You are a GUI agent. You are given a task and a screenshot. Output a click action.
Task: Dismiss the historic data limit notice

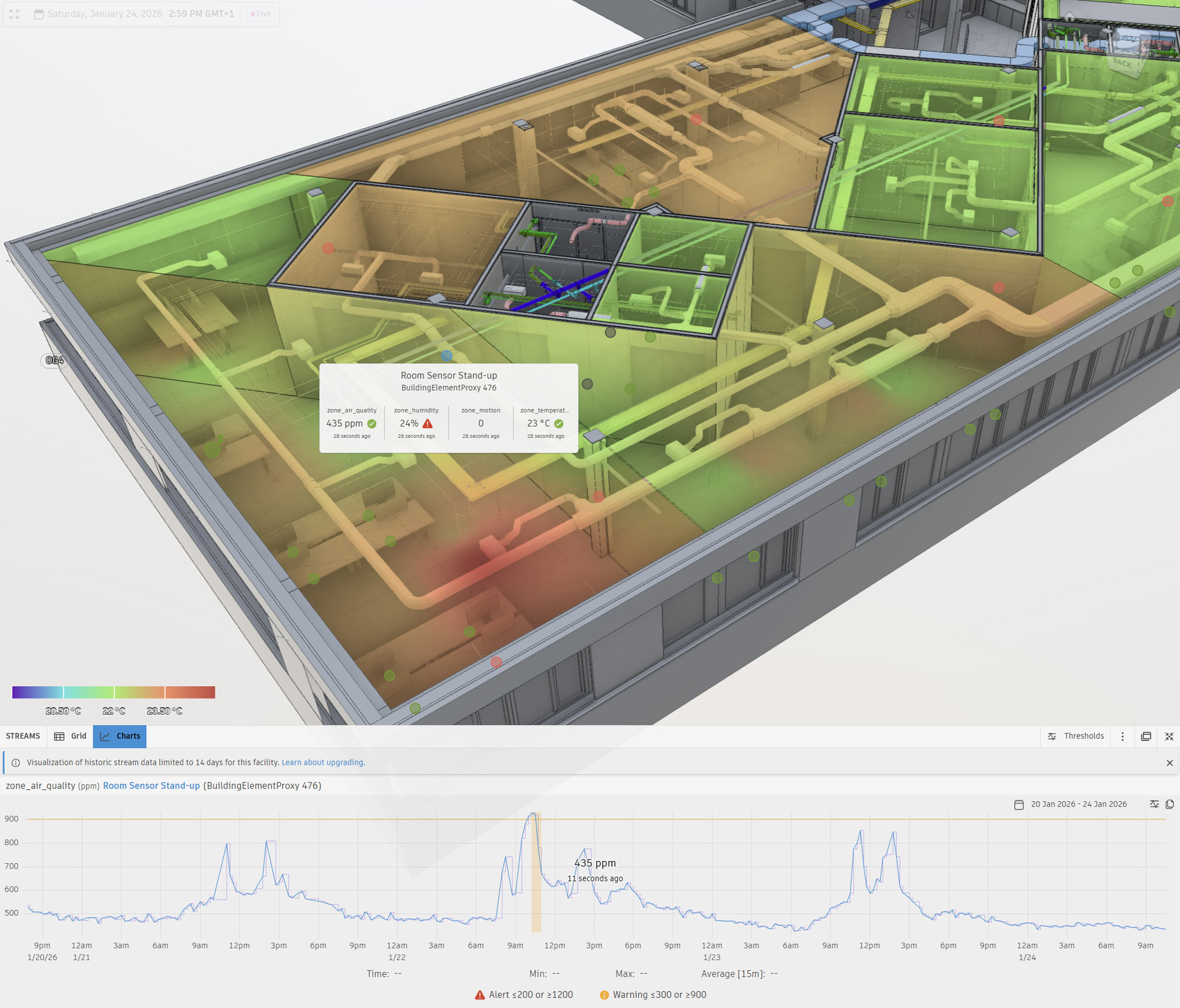pyautogui.click(x=1169, y=762)
